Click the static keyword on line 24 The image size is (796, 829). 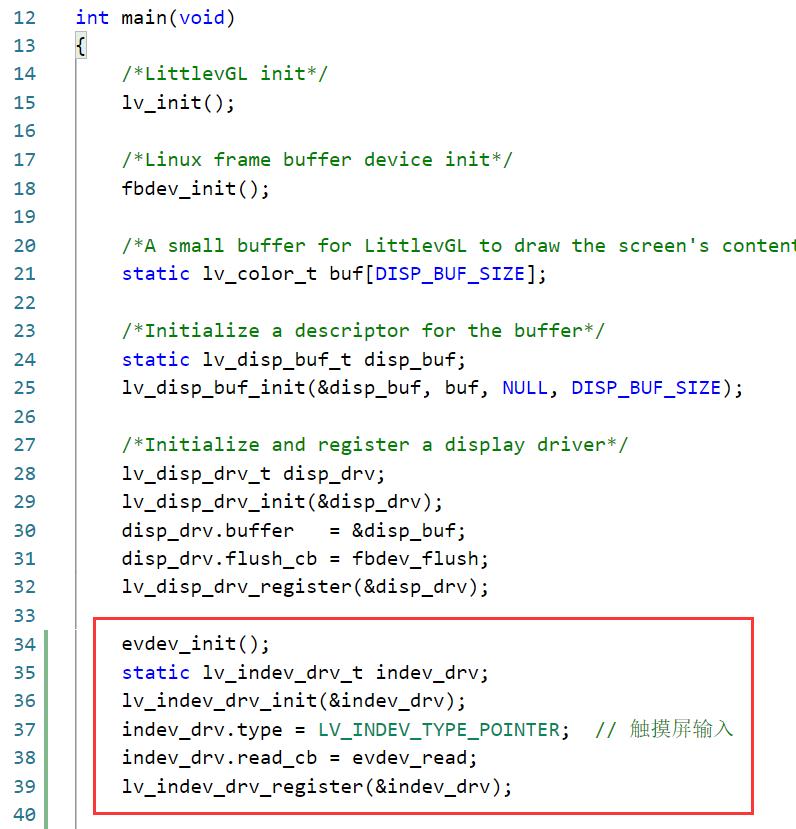(155, 360)
